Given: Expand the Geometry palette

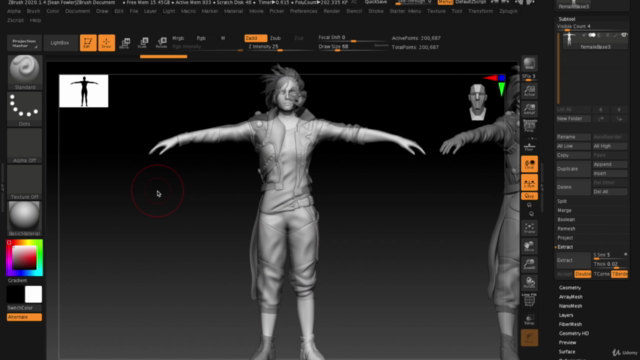Looking at the screenshot, I should (x=570, y=288).
